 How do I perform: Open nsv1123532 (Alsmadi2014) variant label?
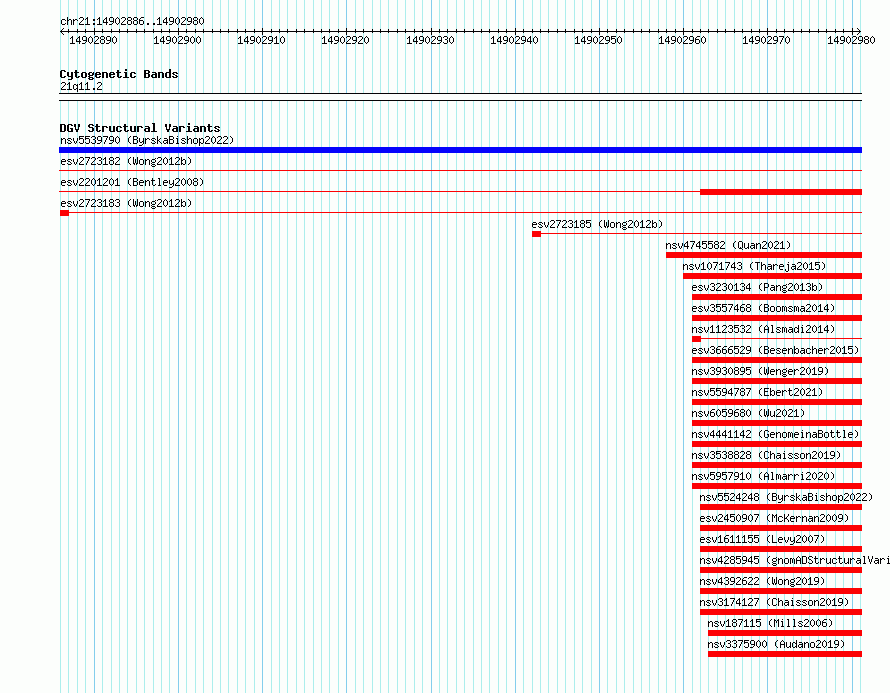[x=763, y=329]
